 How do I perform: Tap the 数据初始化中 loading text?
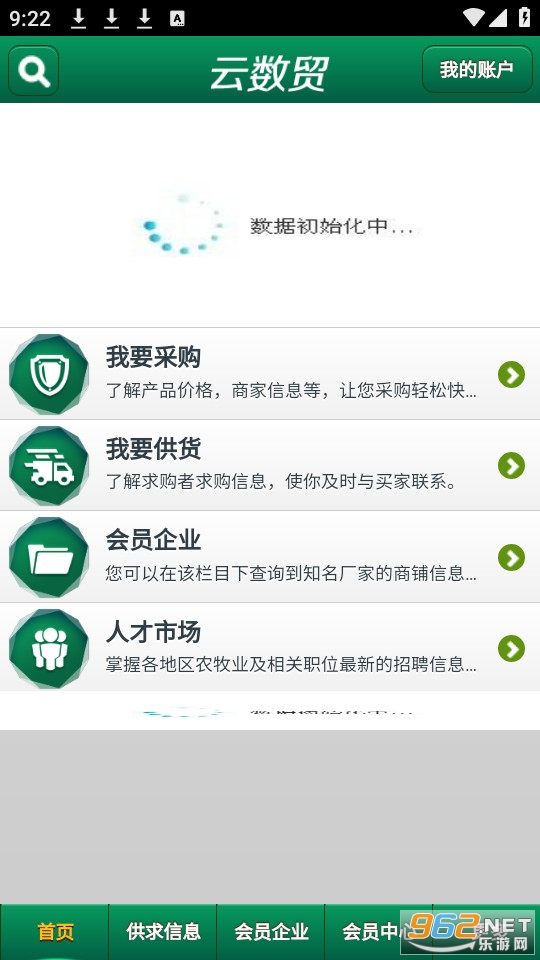coord(332,227)
